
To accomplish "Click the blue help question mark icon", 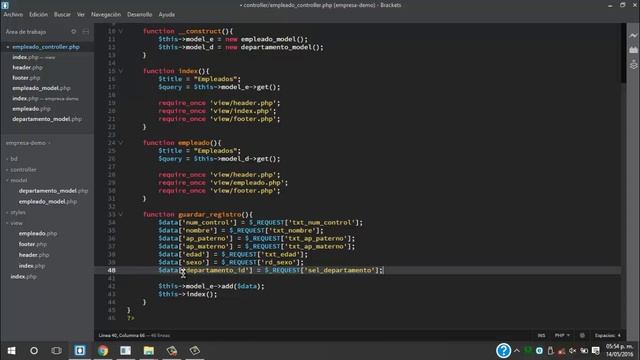I will 503,351.
